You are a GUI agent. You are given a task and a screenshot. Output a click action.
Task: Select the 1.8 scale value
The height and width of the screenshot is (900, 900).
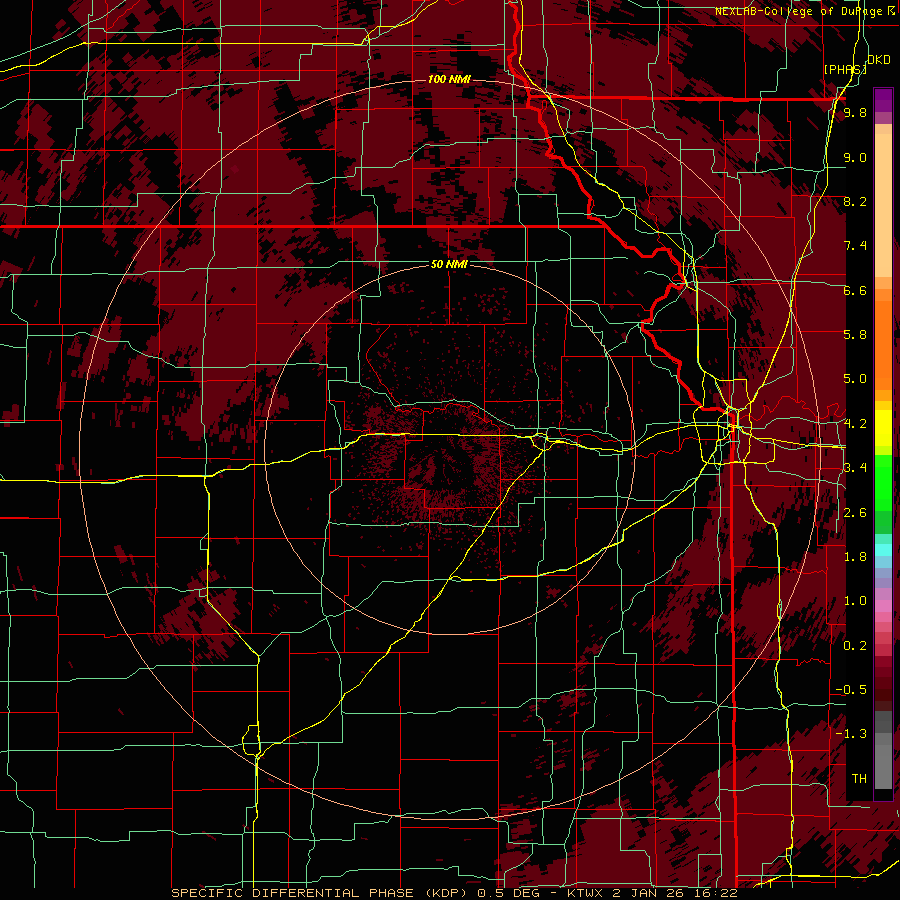[855, 557]
